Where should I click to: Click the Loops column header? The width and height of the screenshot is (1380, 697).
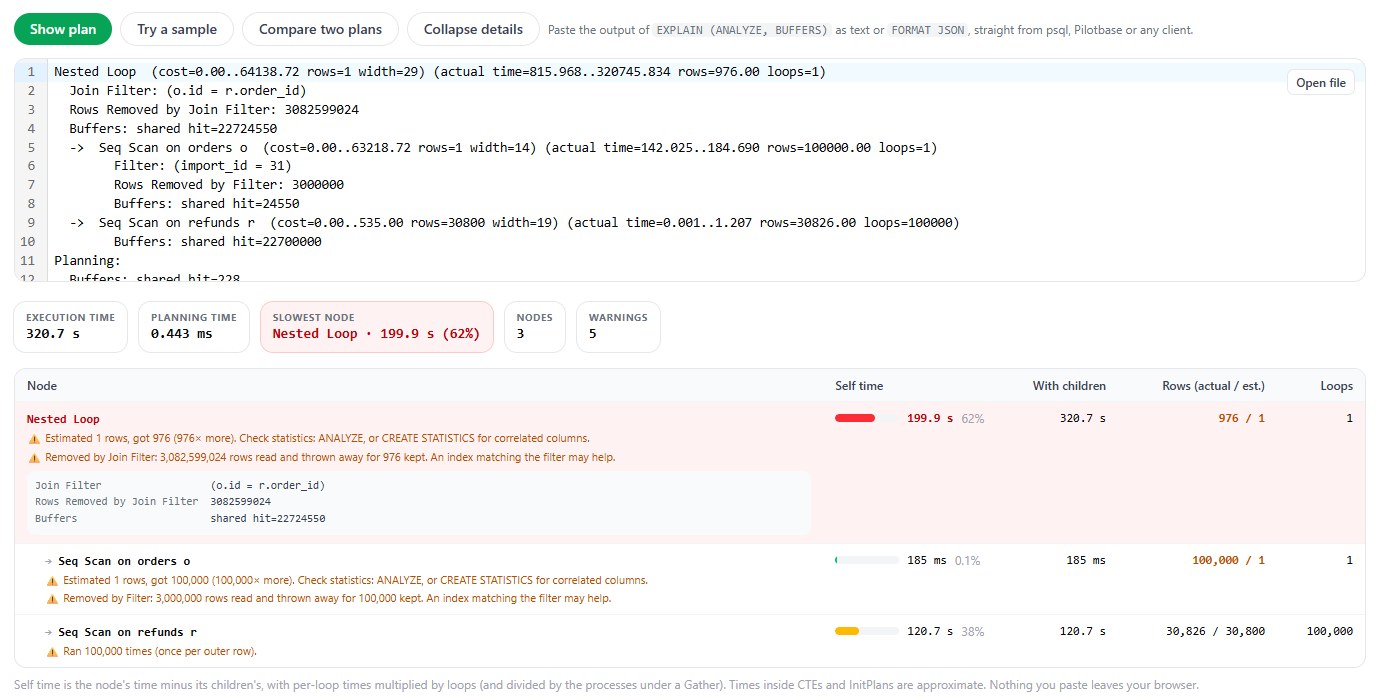click(1336, 385)
